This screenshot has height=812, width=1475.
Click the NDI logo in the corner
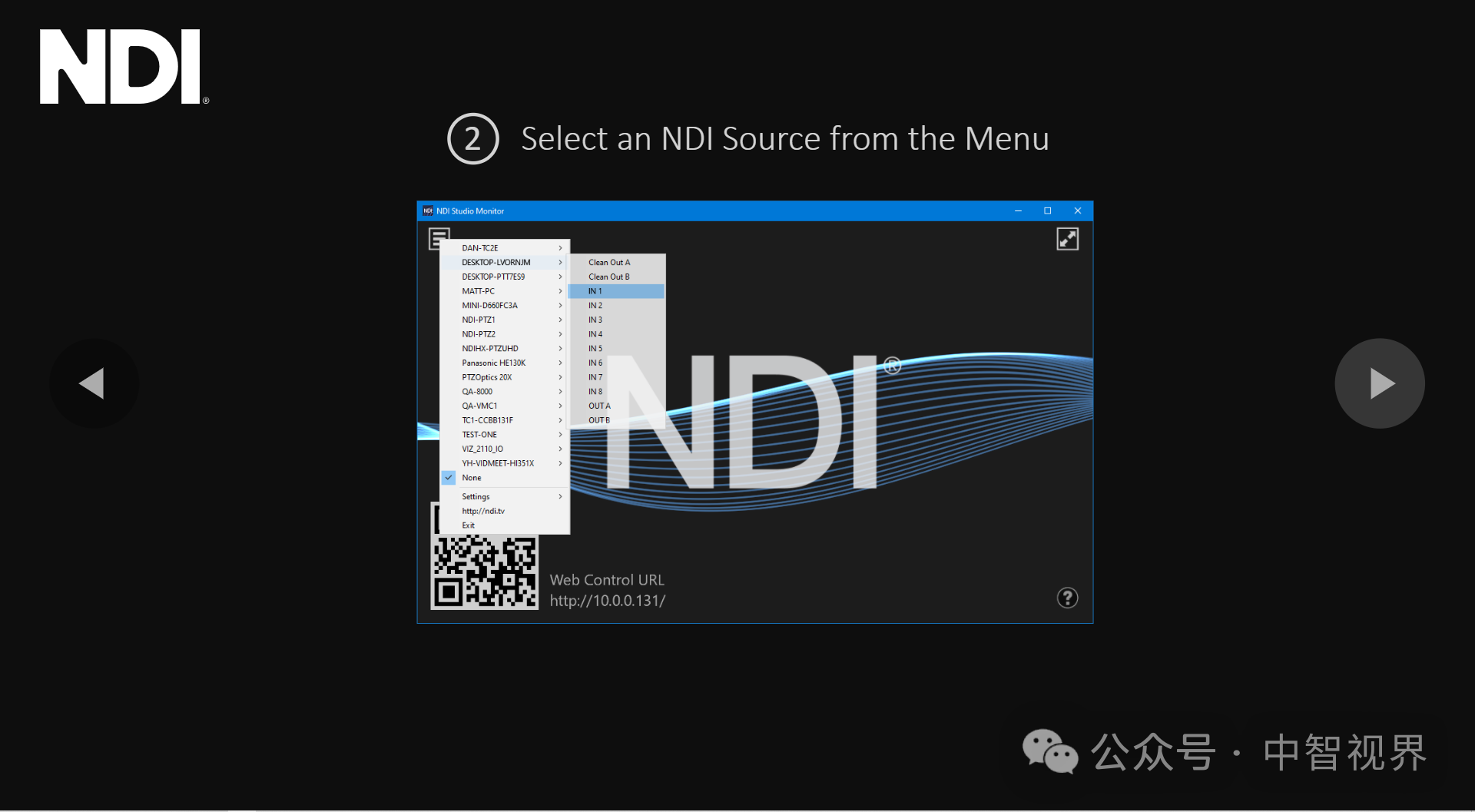123,66
